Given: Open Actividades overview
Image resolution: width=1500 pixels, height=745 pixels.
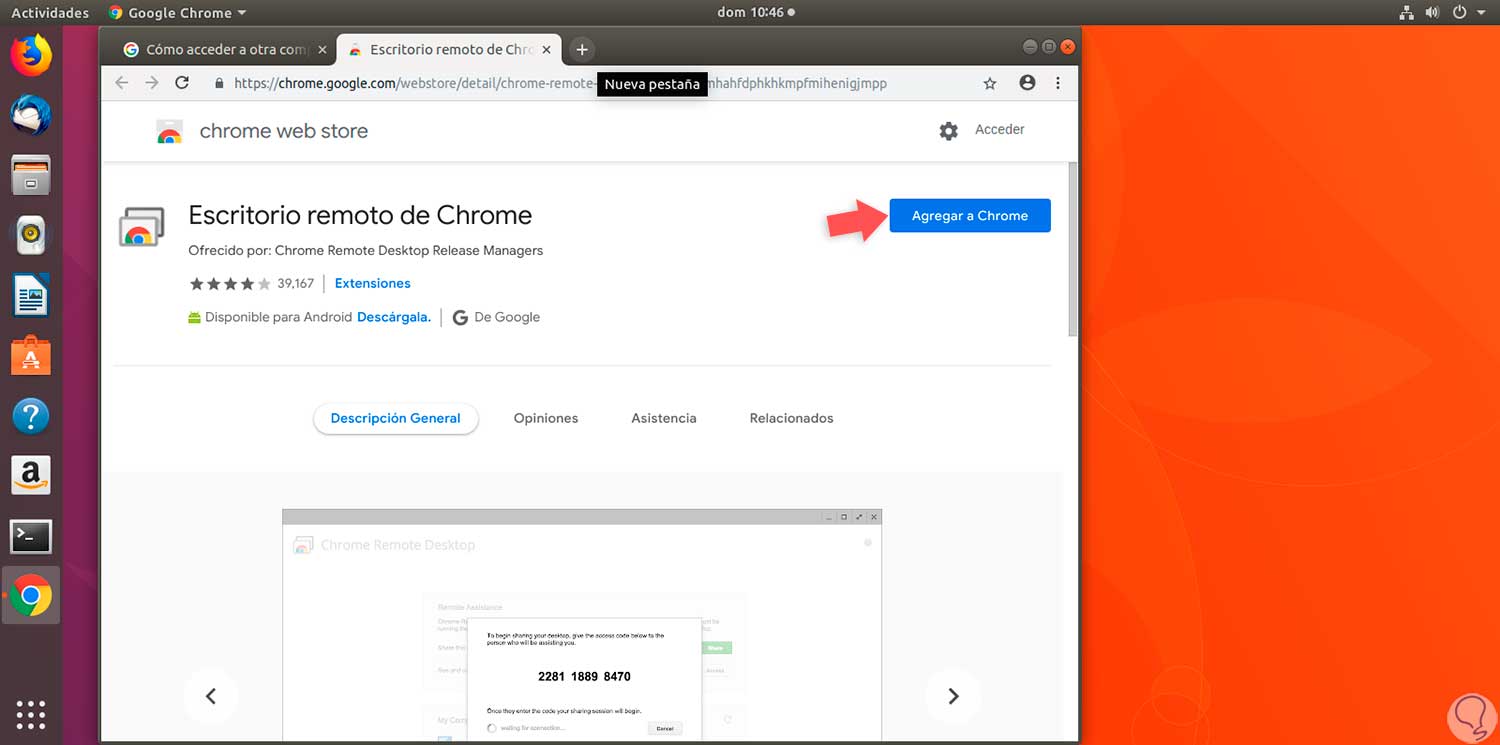Looking at the screenshot, I should 50,13.
